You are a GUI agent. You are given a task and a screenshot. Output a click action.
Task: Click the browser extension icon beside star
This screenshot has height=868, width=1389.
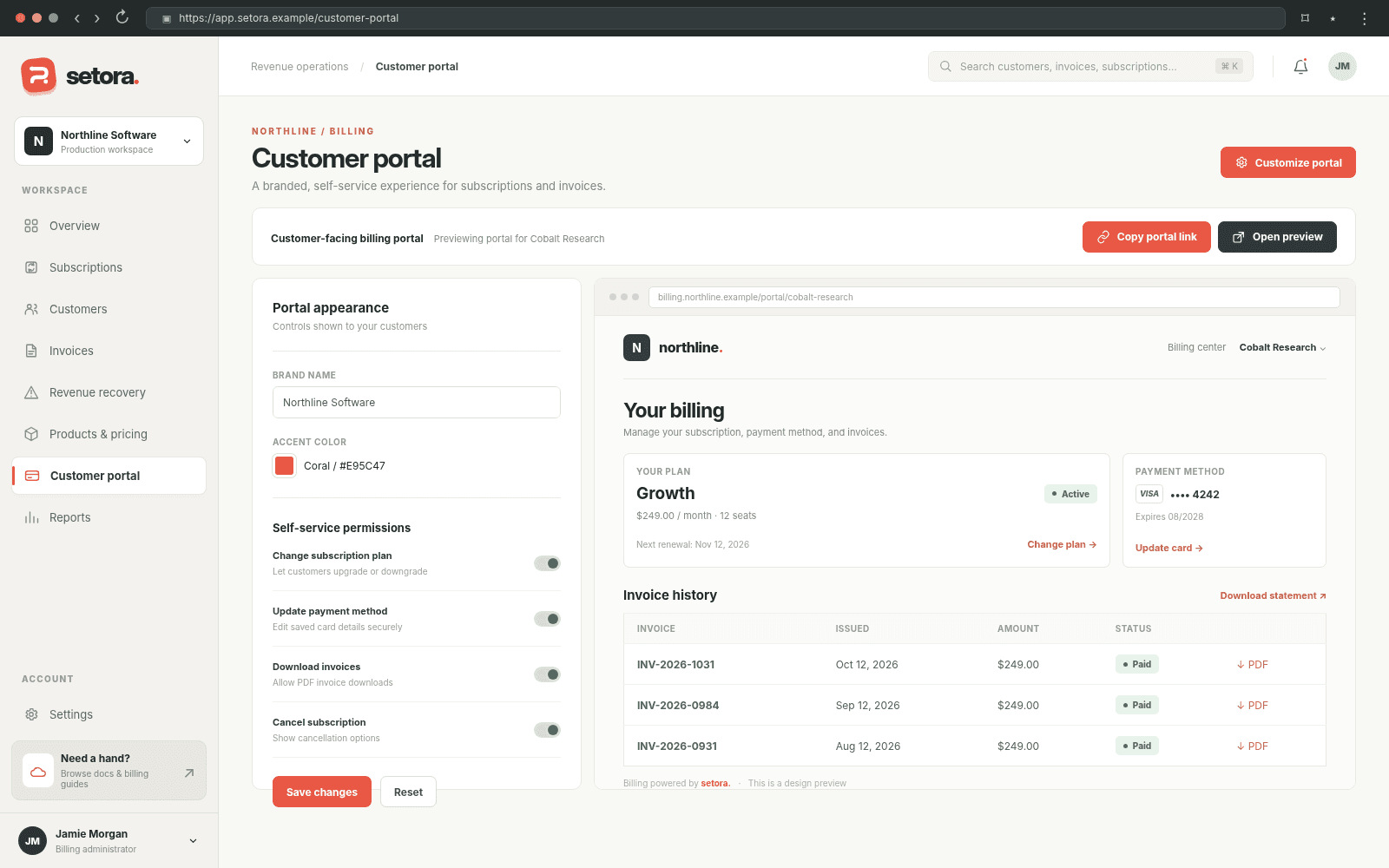point(1305,18)
